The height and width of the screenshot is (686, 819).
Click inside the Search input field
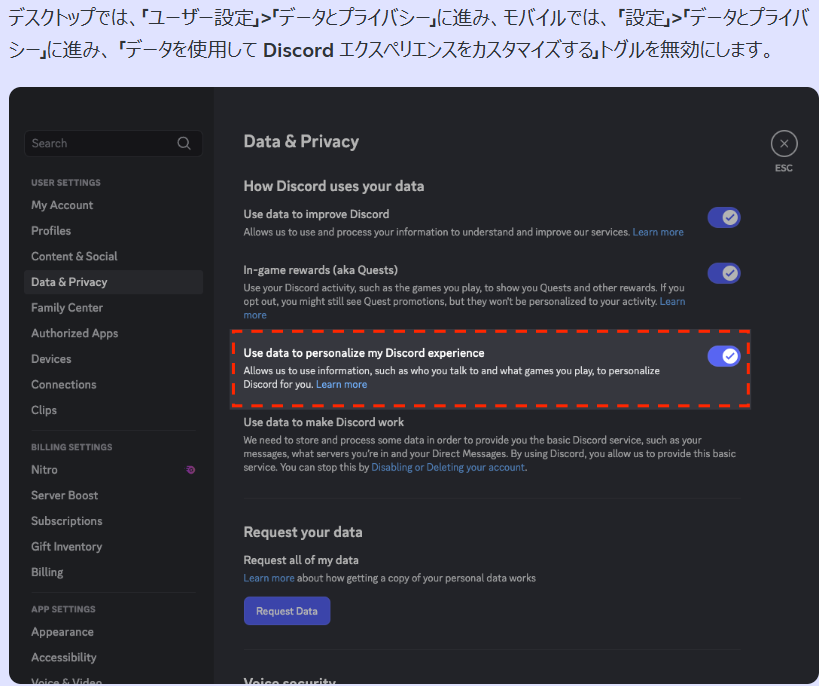click(x=100, y=143)
